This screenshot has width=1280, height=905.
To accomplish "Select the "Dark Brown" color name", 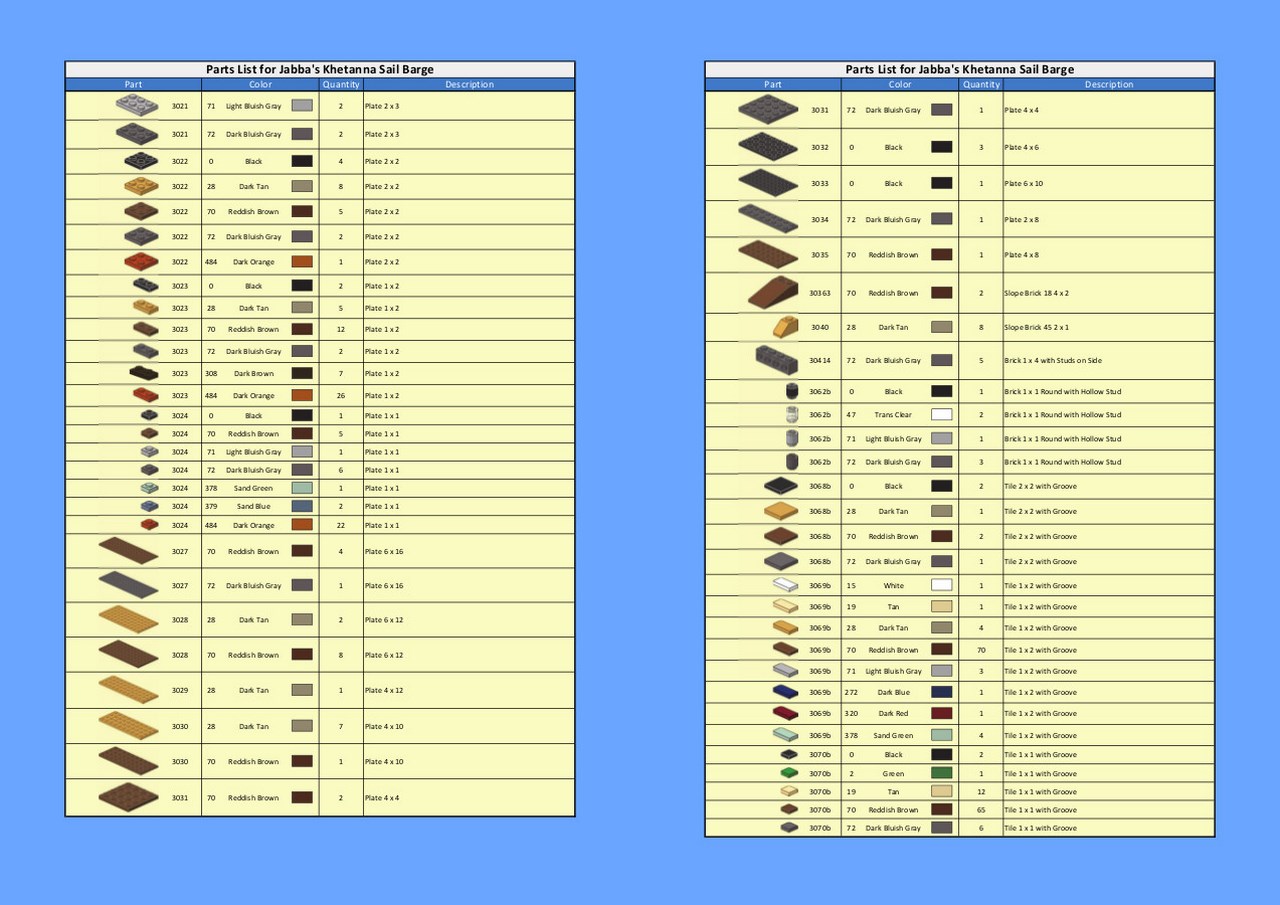I will 254,373.
